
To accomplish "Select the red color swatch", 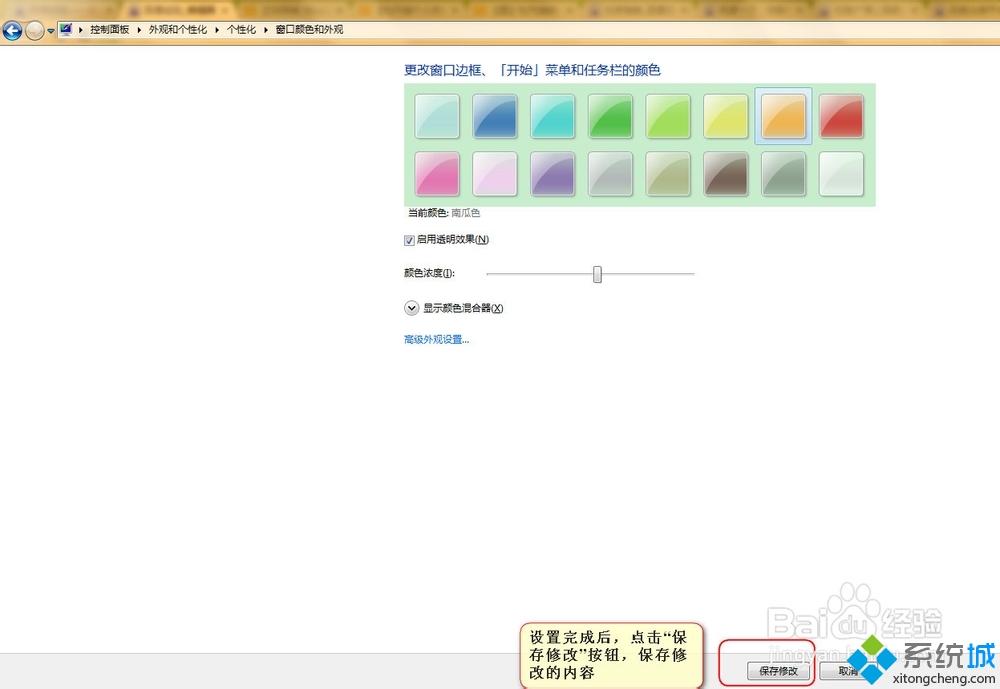I will pyautogui.click(x=841, y=116).
